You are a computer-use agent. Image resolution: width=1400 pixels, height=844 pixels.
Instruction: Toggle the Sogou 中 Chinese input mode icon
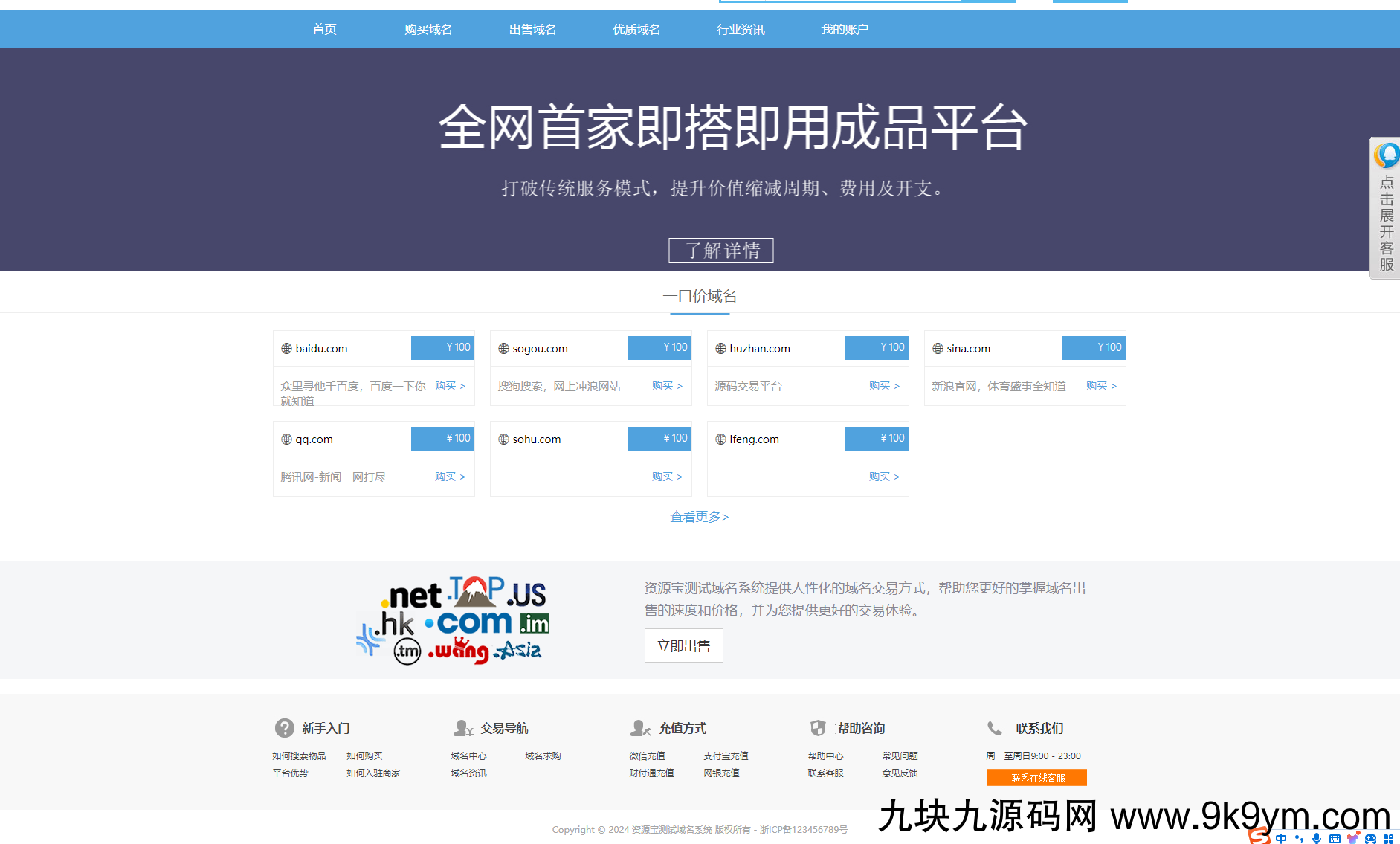[x=1280, y=838]
